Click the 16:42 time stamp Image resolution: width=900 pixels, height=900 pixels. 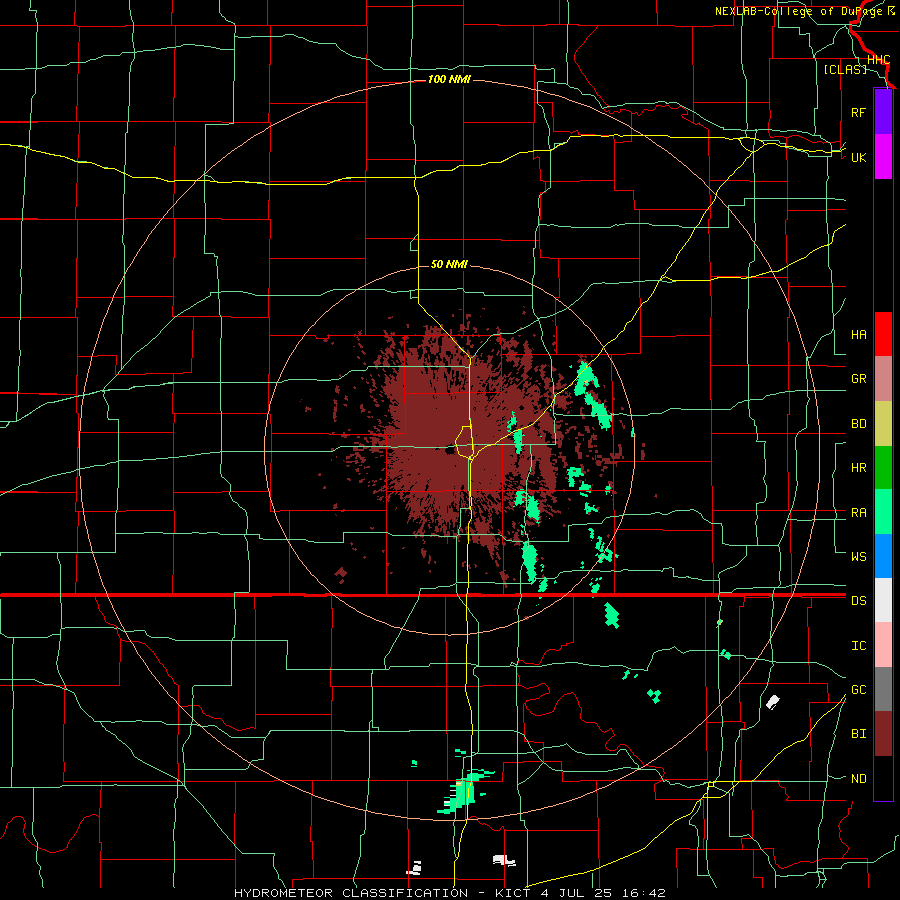pos(642,893)
